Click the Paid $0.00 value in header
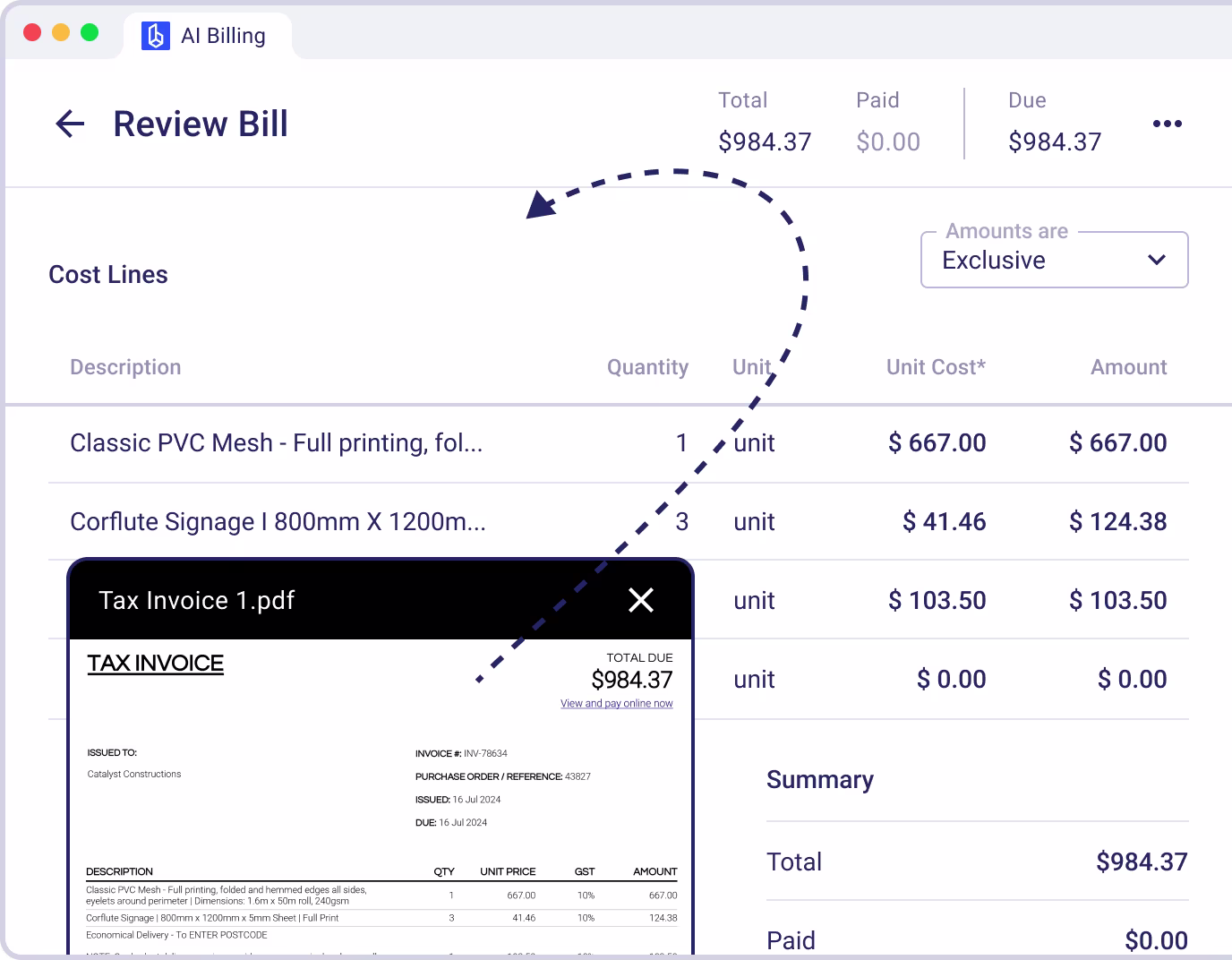This screenshot has height=960, width=1232. pyautogui.click(x=888, y=141)
